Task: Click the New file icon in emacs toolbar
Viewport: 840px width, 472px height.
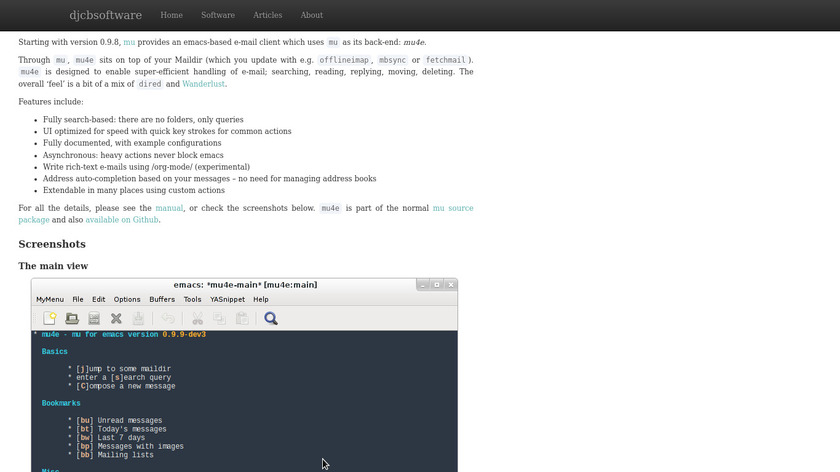Action: [49, 318]
